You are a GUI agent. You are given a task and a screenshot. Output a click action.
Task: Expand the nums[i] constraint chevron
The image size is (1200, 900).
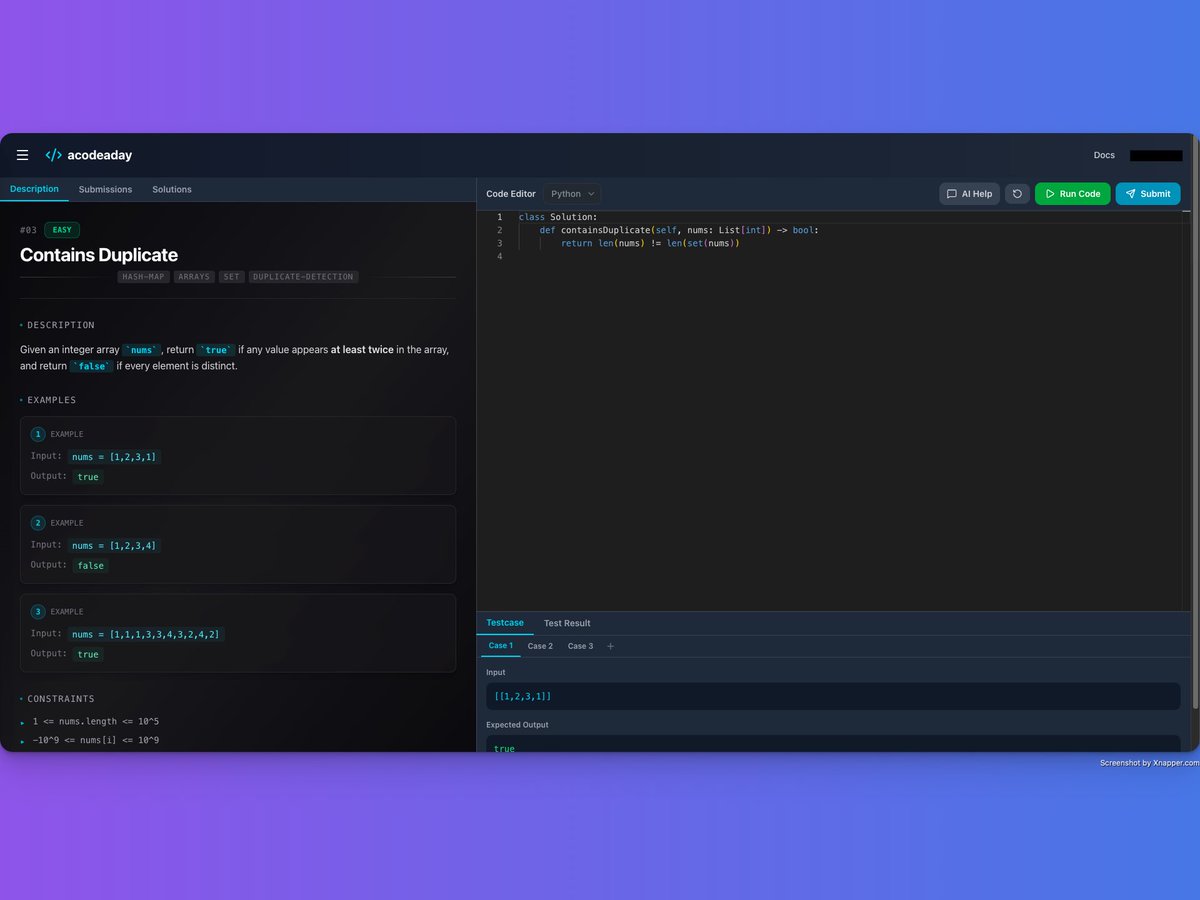click(20, 740)
